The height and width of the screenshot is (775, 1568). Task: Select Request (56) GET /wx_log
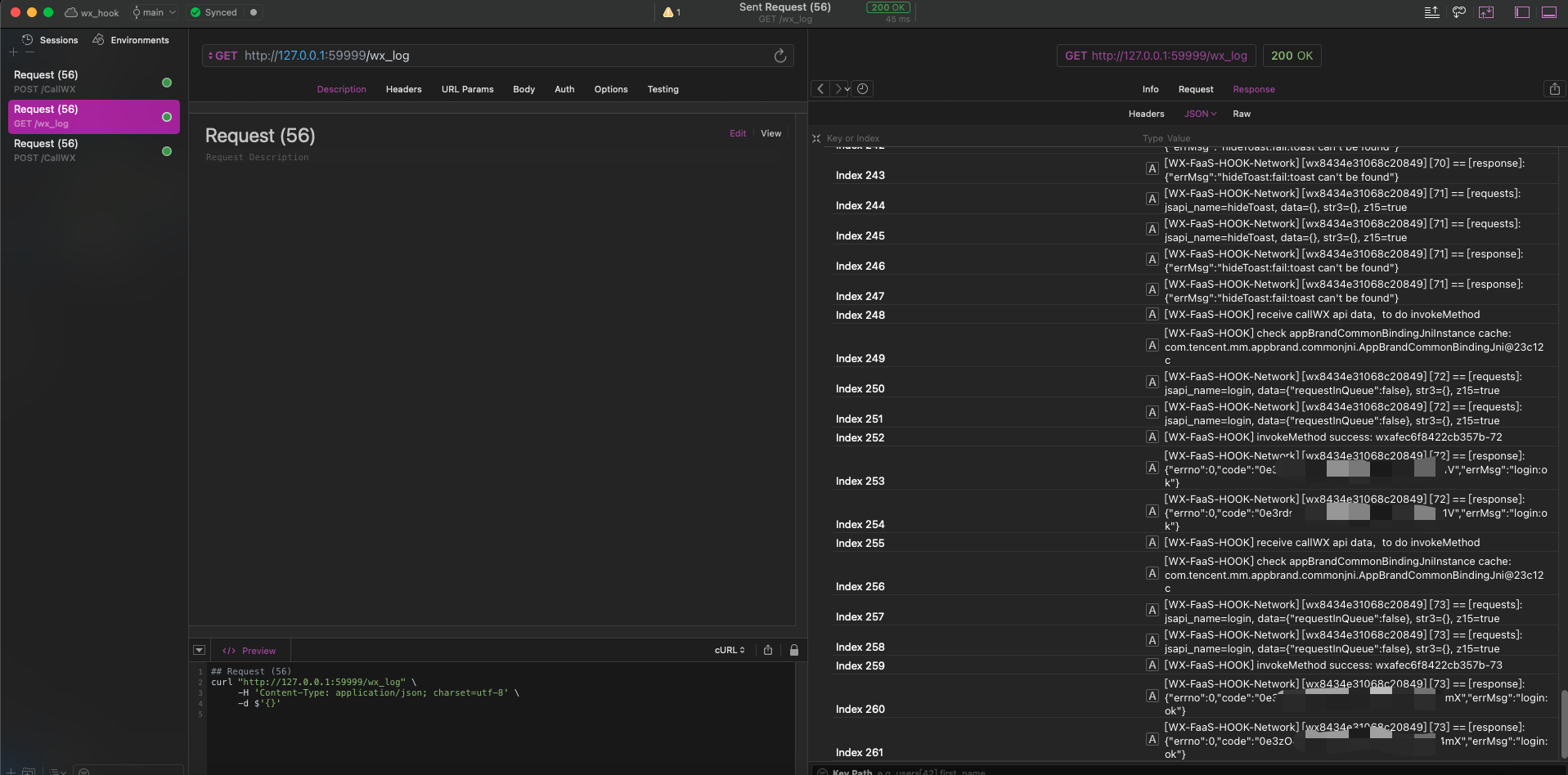pyautogui.click(x=94, y=116)
